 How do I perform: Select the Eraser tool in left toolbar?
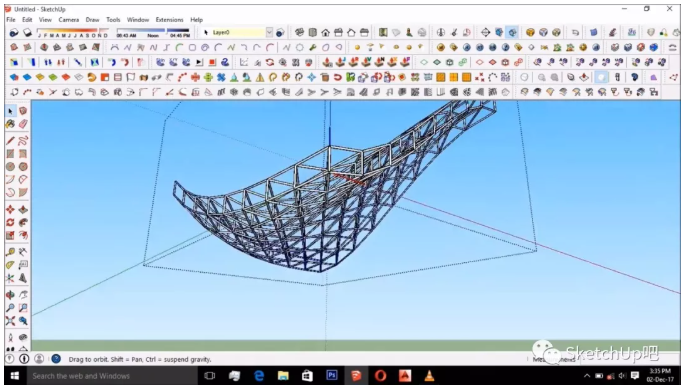[23, 124]
